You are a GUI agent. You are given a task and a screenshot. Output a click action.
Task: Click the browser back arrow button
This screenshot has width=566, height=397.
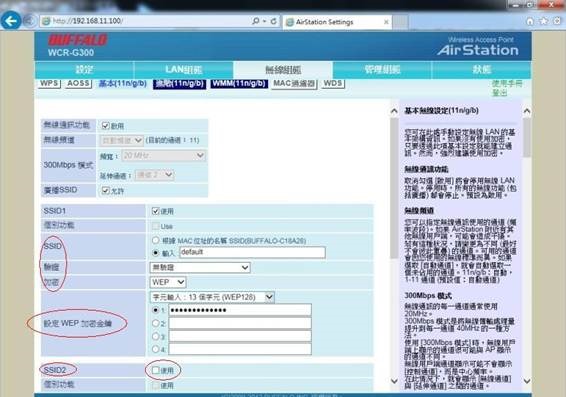pyautogui.click(x=11, y=21)
